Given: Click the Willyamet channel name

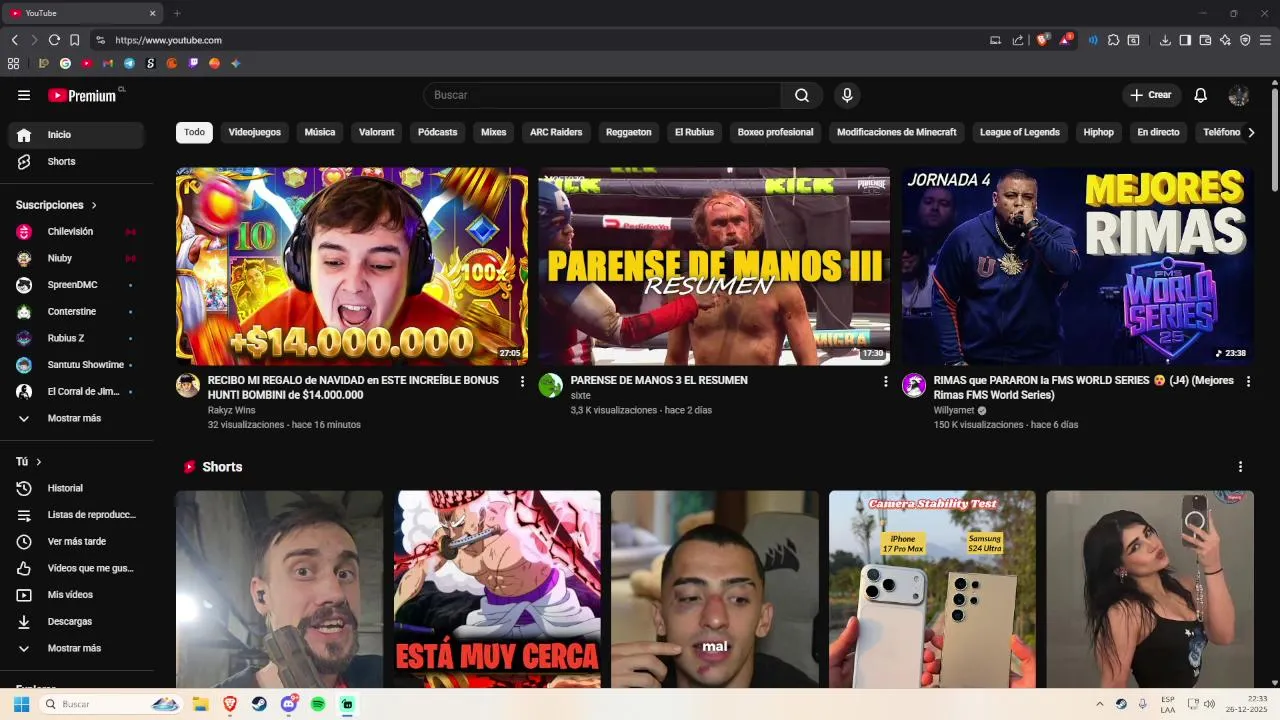Looking at the screenshot, I should point(954,410).
